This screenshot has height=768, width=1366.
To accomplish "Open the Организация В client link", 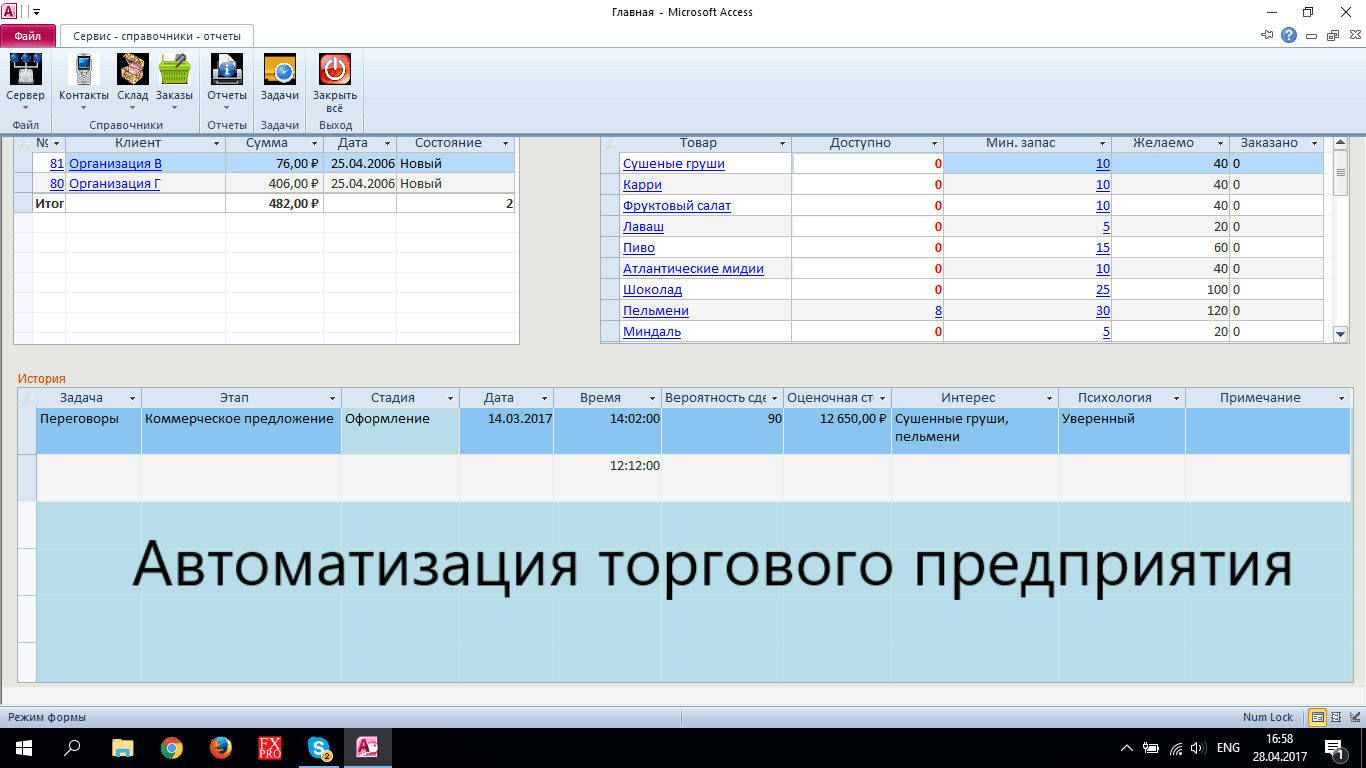I will [115, 163].
